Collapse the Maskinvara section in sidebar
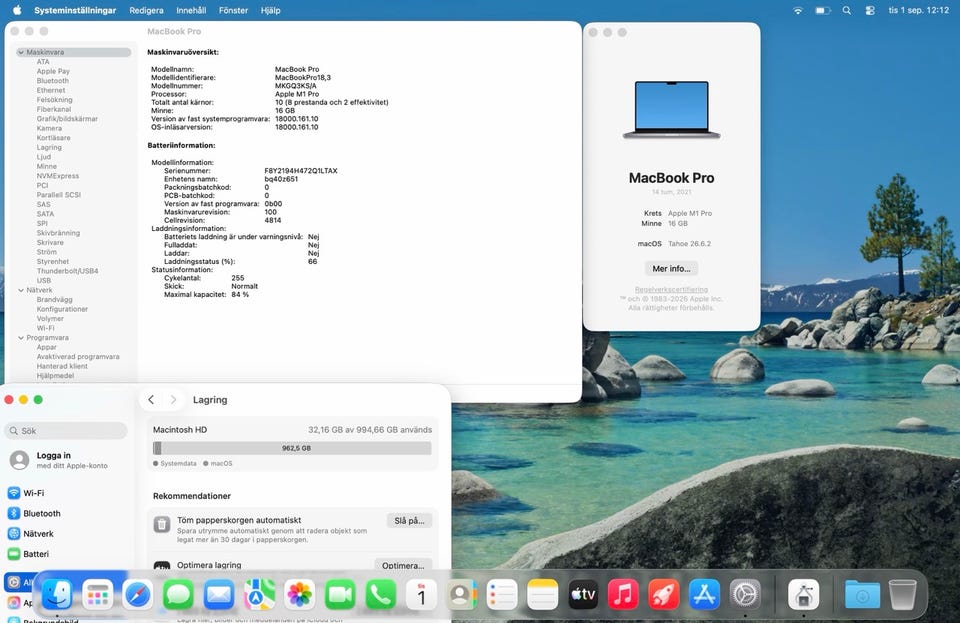960x623 pixels. coord(21,52)
